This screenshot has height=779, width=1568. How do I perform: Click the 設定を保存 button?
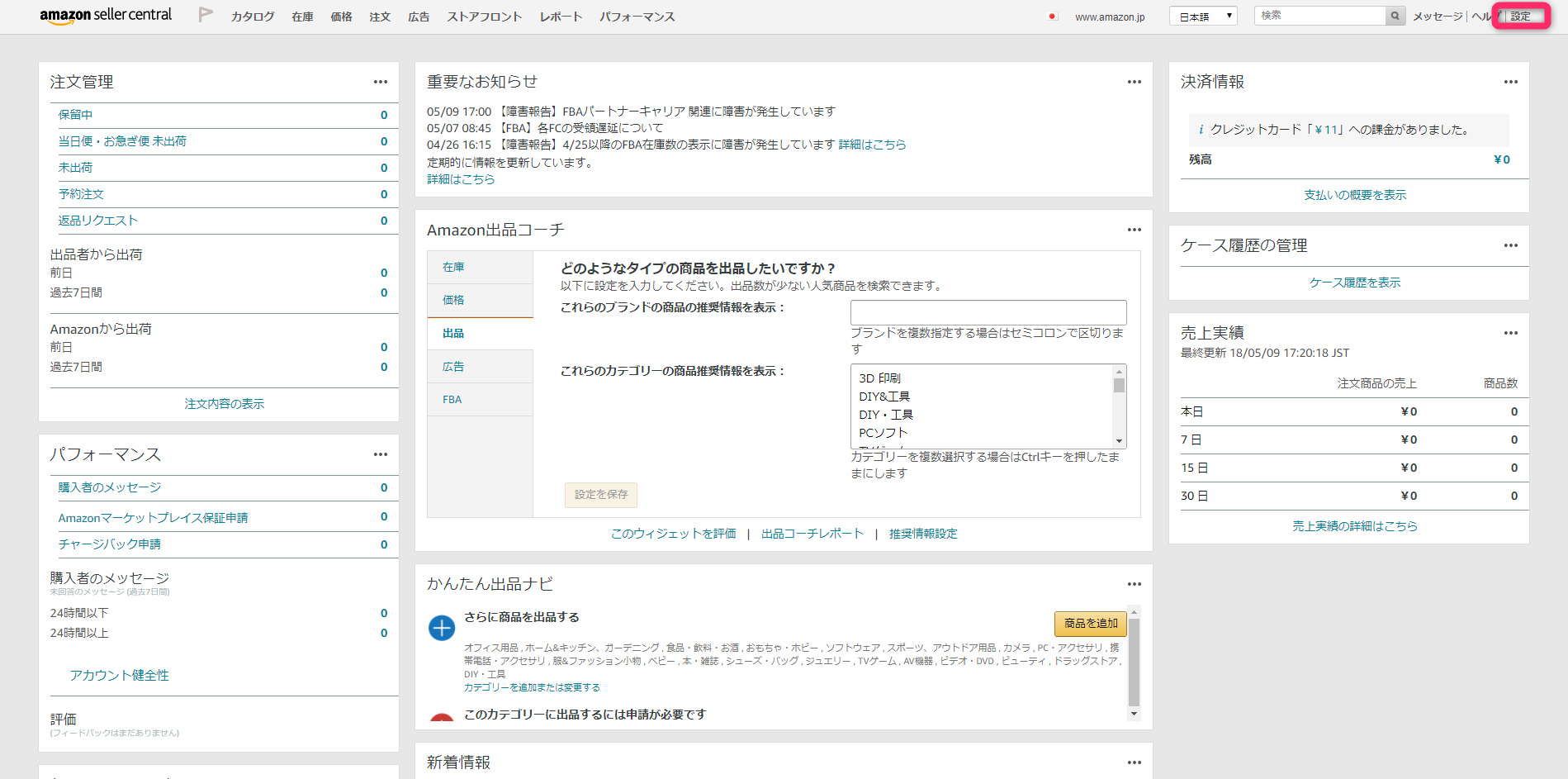600,495
